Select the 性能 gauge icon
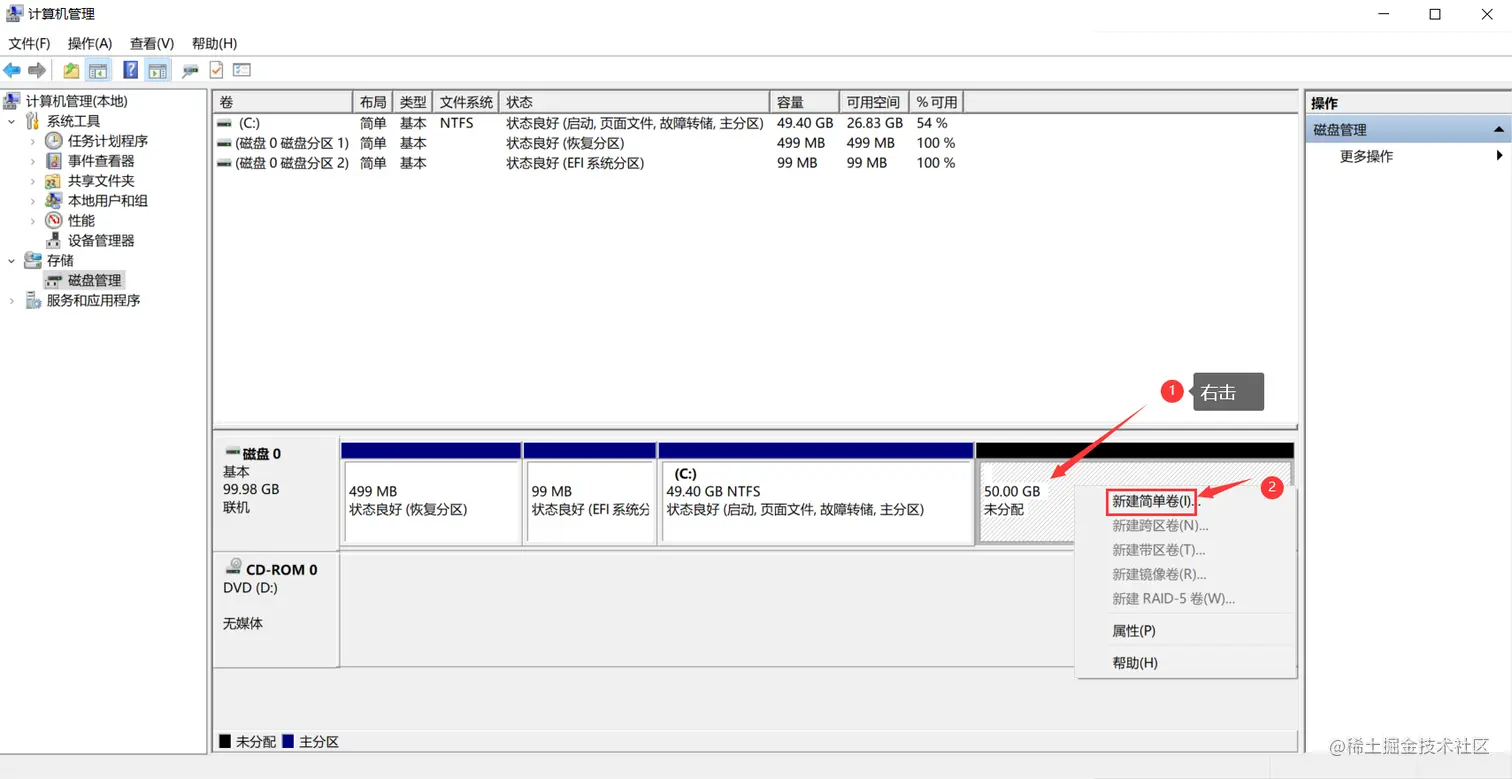The image size is (1512, 779). pyautogui.click(x=54, y=221)
